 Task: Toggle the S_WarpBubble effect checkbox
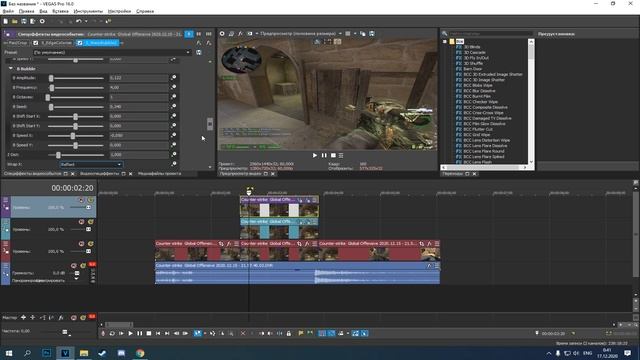click(80, 43)
